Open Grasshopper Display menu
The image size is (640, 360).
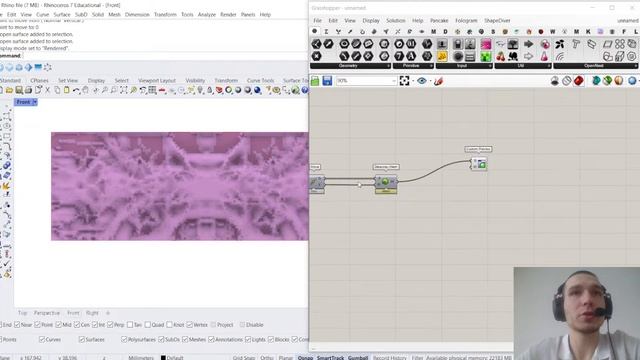coord(371,20)
